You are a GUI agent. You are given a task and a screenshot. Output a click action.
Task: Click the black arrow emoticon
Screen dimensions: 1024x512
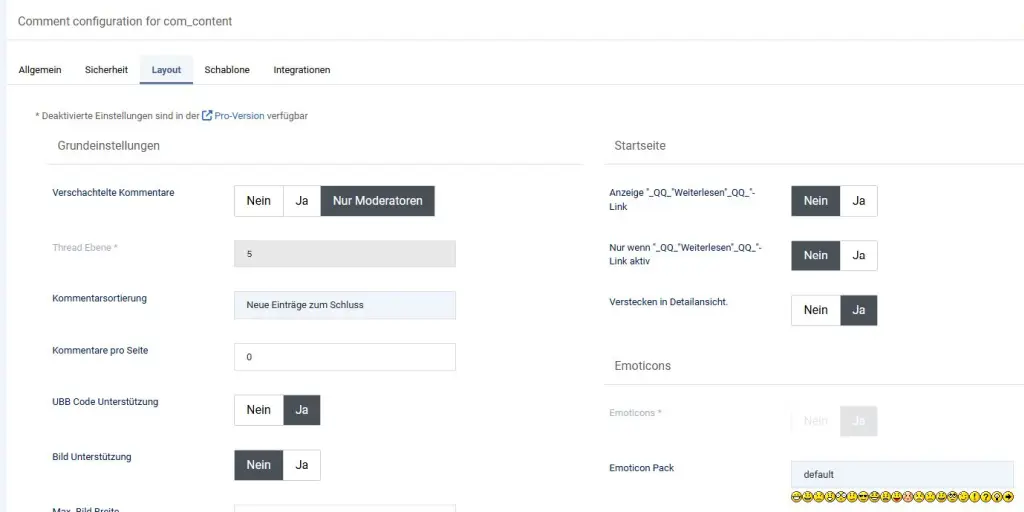[1008, 497]
